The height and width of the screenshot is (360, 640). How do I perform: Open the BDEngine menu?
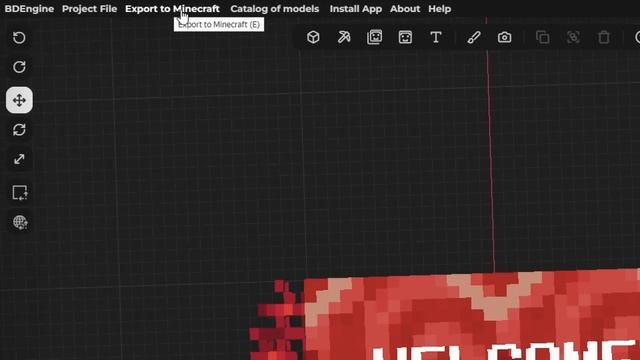click(29, 9)
